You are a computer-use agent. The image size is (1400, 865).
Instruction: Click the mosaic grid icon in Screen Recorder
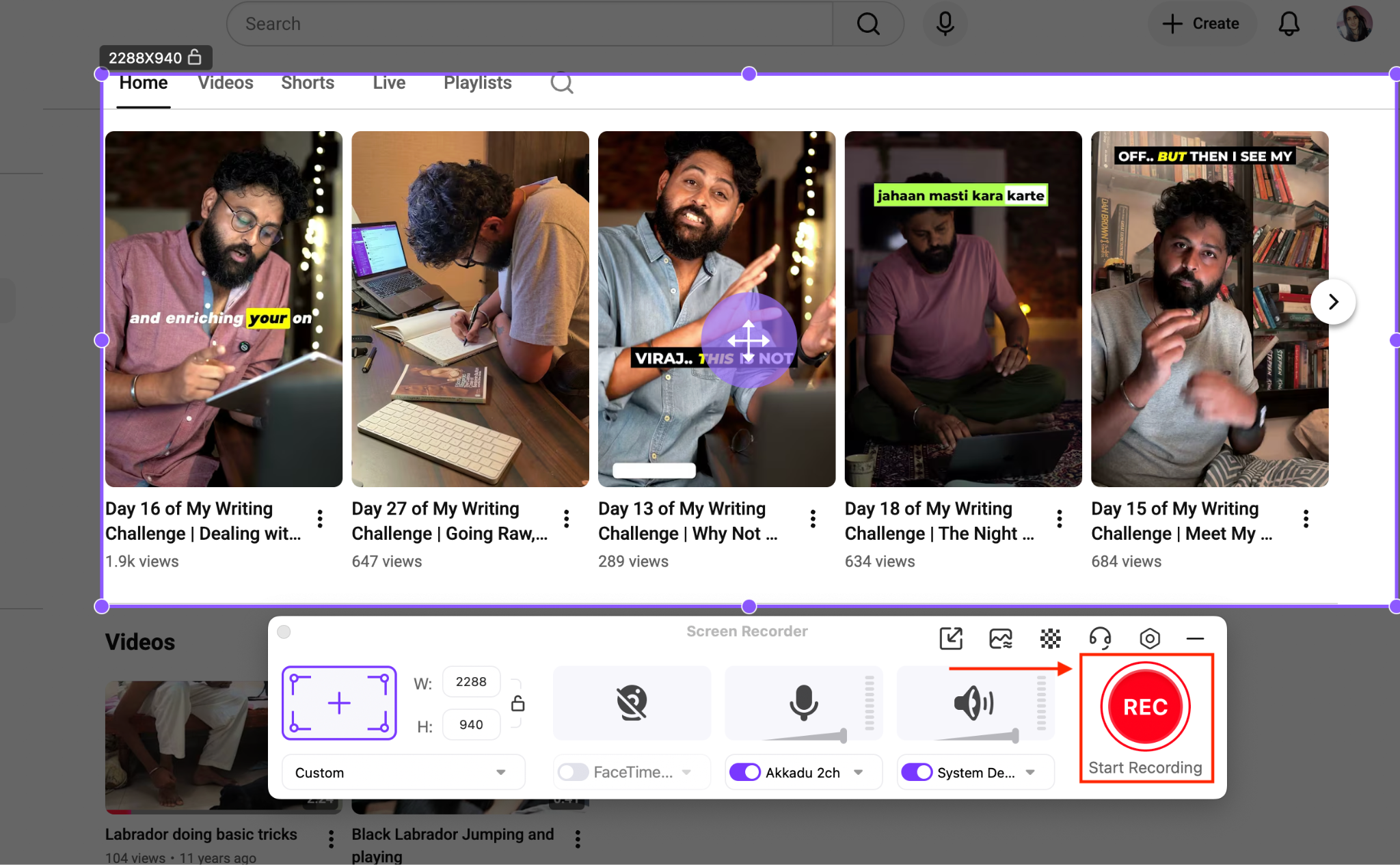1050,639
